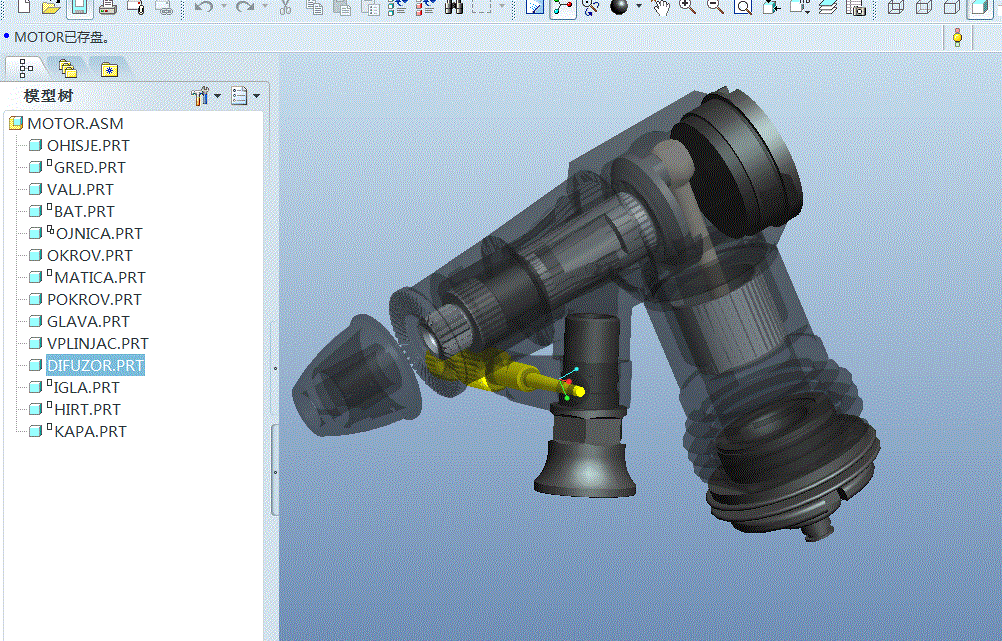This screenshot has width=1002, height=641.
Task: Open model tree Show dropdown
Action: (244, 96)
